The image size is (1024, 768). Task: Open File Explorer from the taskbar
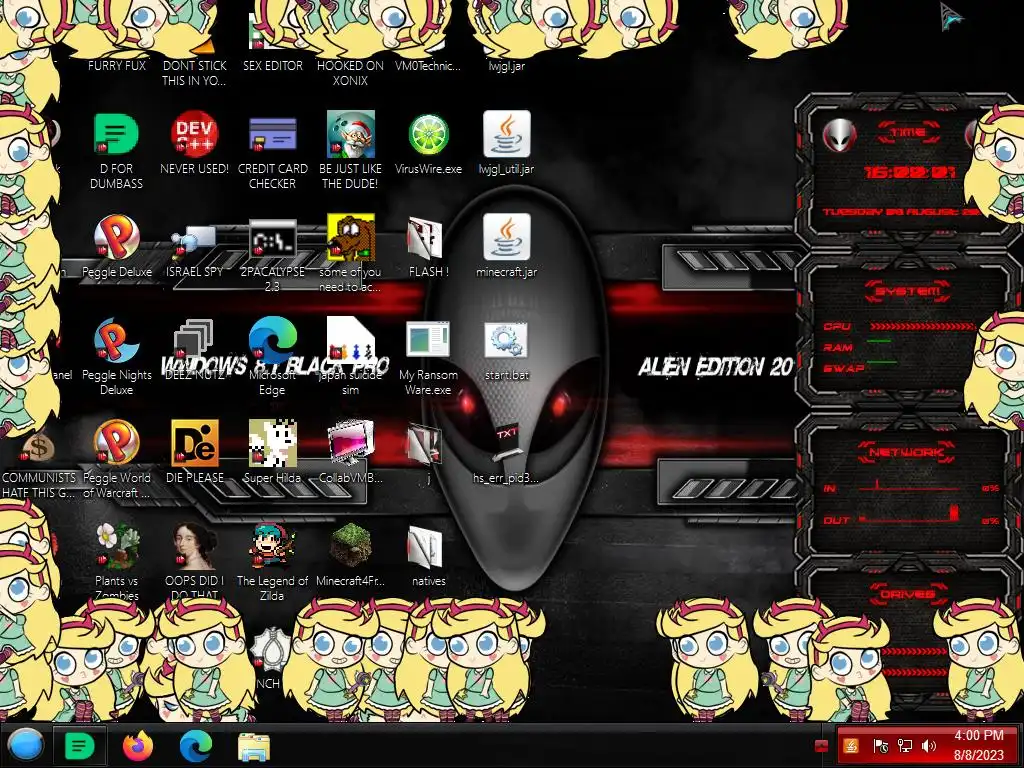[x=254, y=746]
